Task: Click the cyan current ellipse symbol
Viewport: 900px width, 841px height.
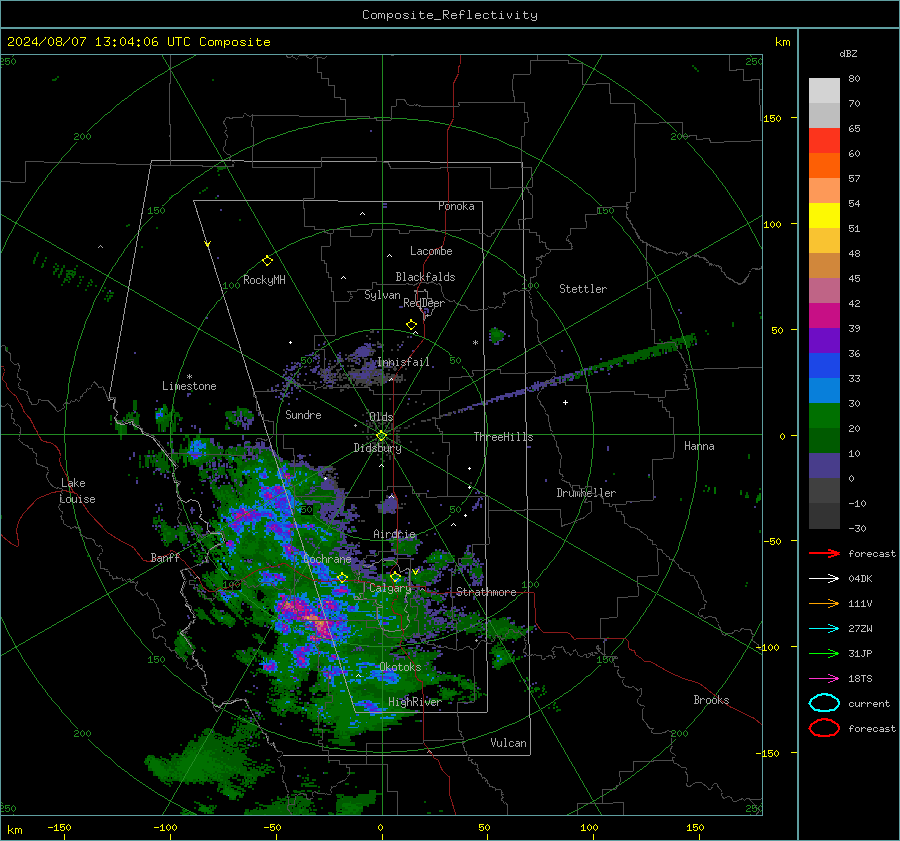Action: (824, 703)
